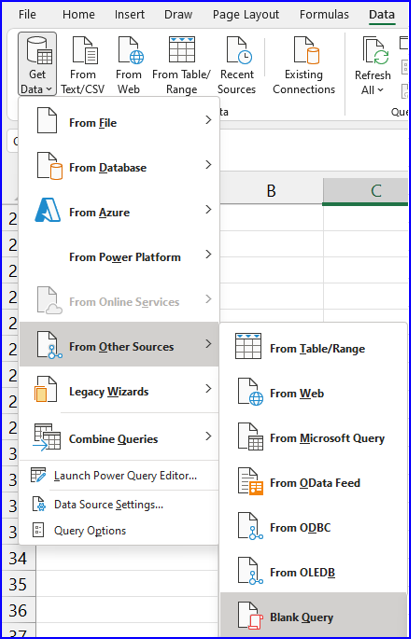Expand the From Other Sources arrow
The height and width of the screenshot is (639, 411).
pyautogui.click(x=208, y=344)
